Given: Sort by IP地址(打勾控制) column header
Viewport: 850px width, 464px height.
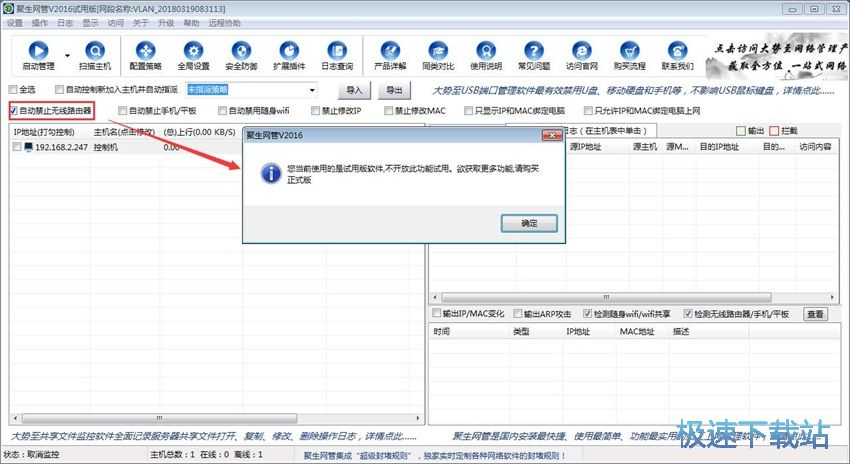Looking at the screenshot, I should coord(50,132).
